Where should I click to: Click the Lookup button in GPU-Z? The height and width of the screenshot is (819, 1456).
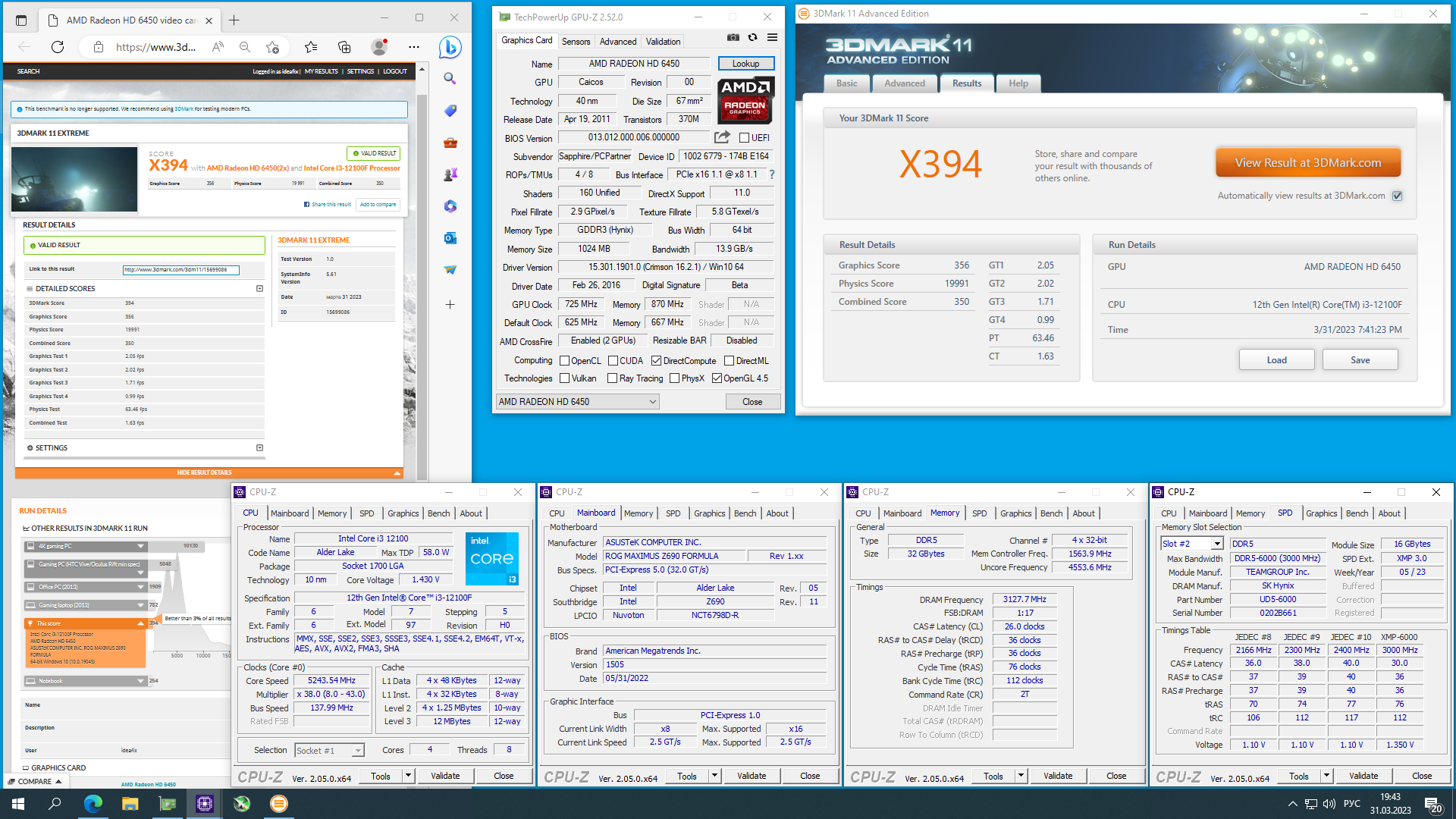pyautogui.click(x=745, y=64)
